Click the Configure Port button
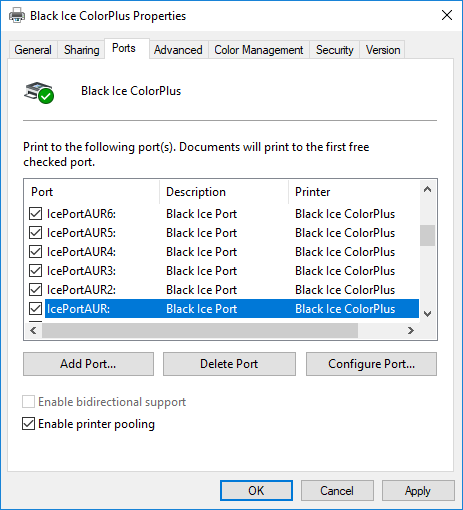Screen dimensions: 463x510 pos(371,364)
